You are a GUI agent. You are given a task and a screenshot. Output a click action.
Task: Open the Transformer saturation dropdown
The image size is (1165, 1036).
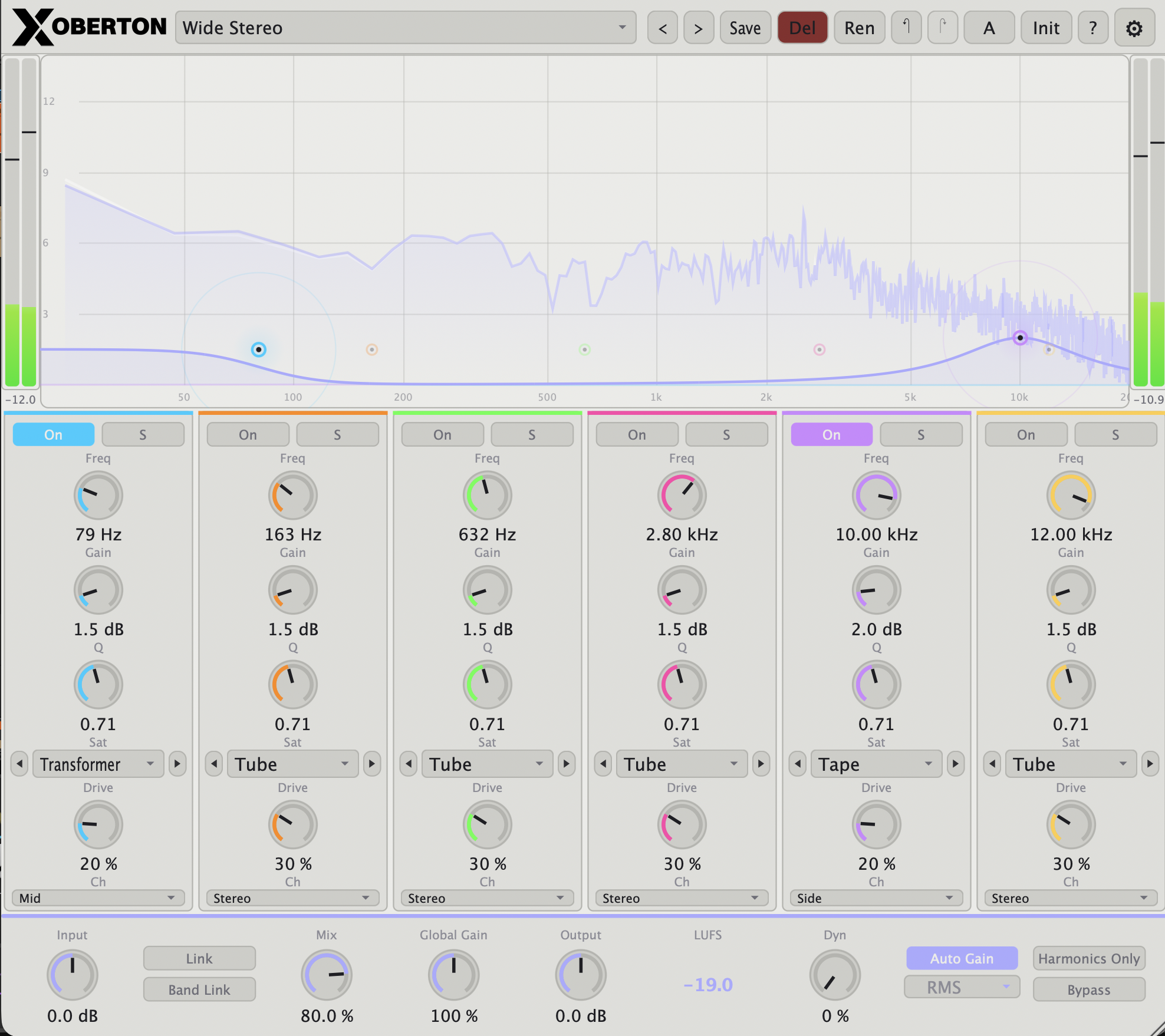[x=98, y=764]
